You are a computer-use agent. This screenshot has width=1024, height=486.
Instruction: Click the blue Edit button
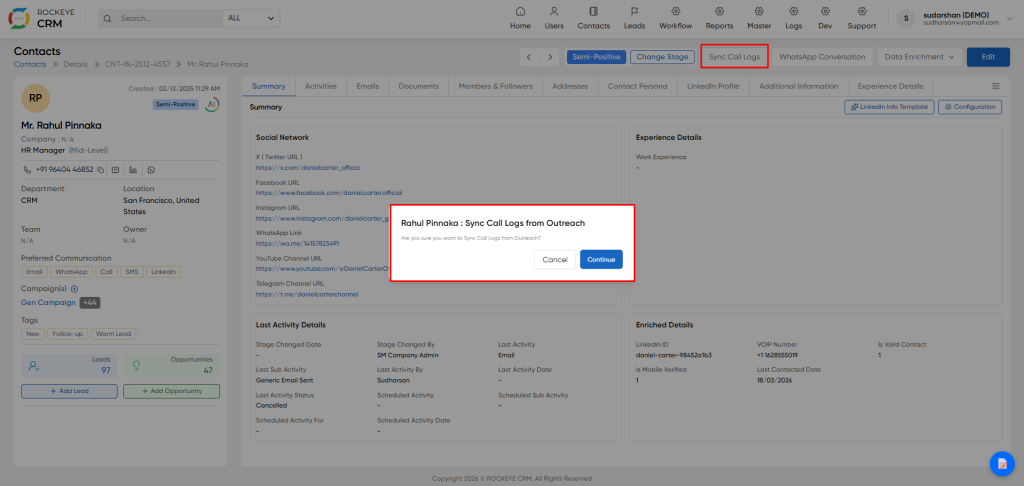coord(988,57)
